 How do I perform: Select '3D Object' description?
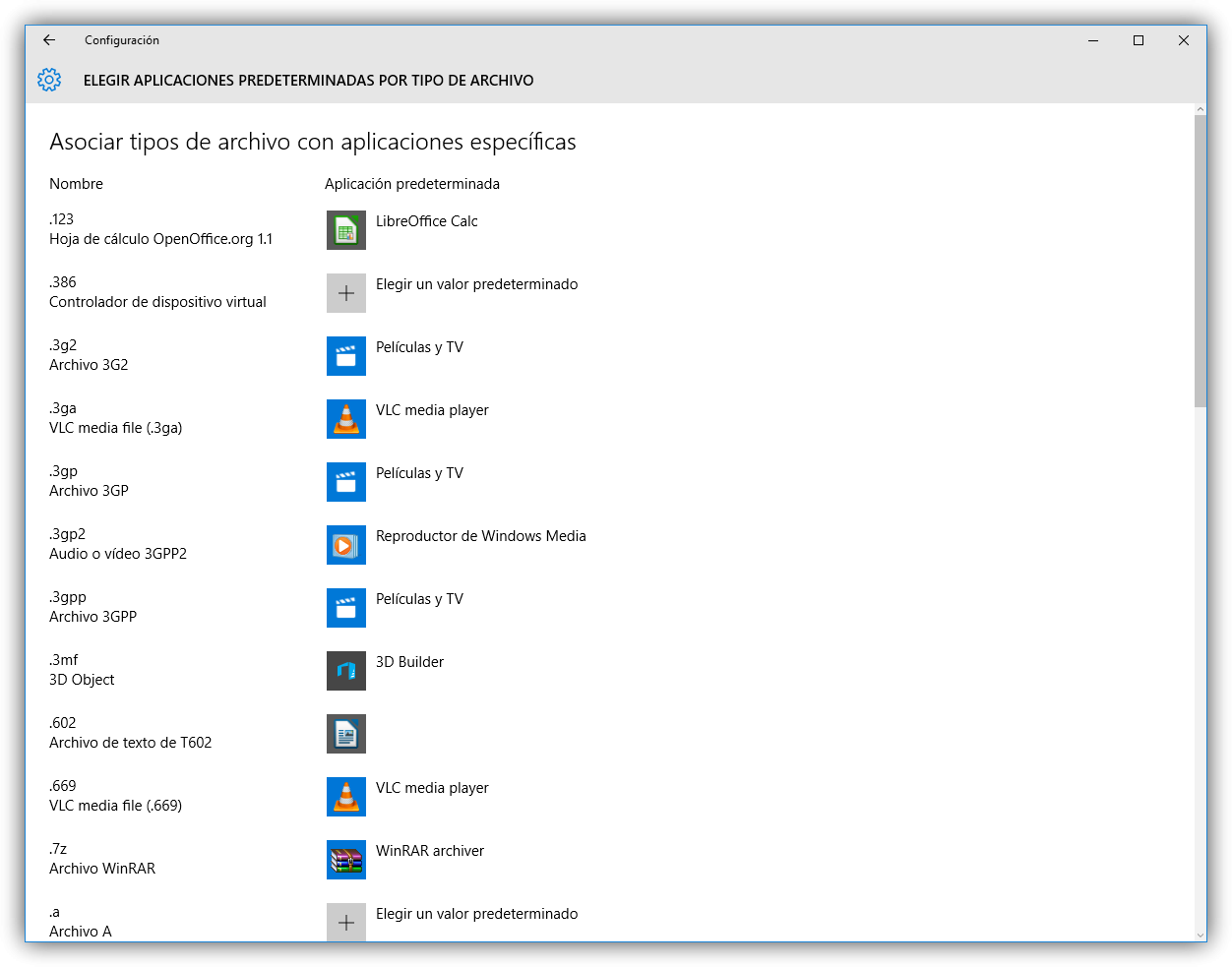[x=82, y=680]
